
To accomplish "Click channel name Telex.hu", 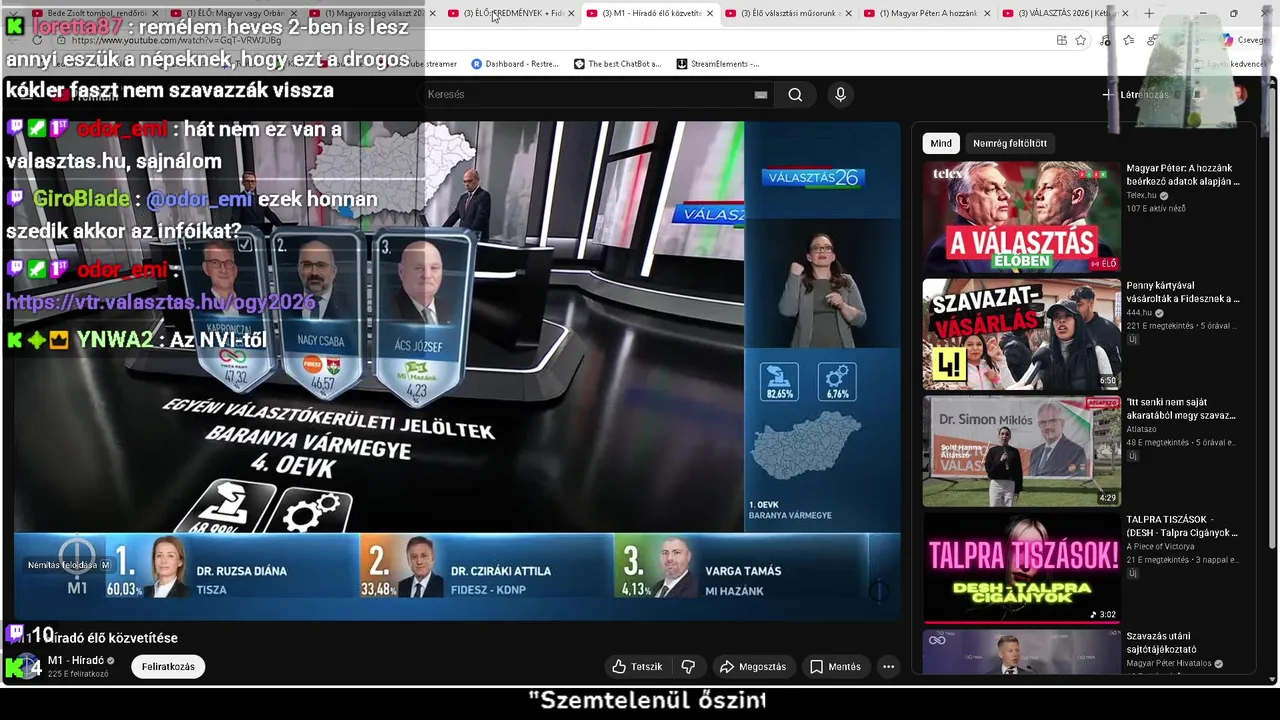I will (1141, 195).
